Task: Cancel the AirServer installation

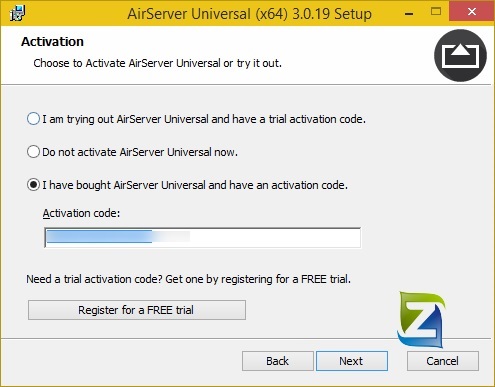Action: coord(443,361)
